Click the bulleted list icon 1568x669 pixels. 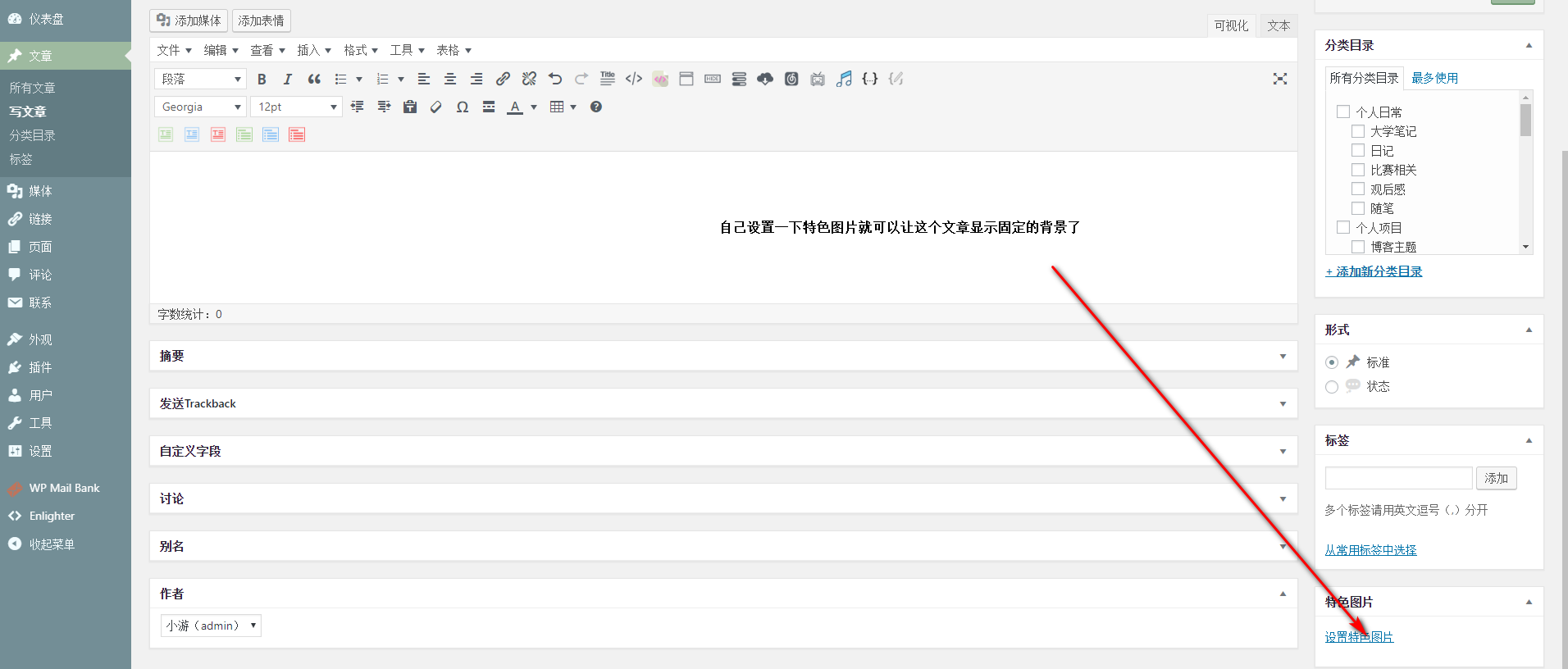(340, 79)
